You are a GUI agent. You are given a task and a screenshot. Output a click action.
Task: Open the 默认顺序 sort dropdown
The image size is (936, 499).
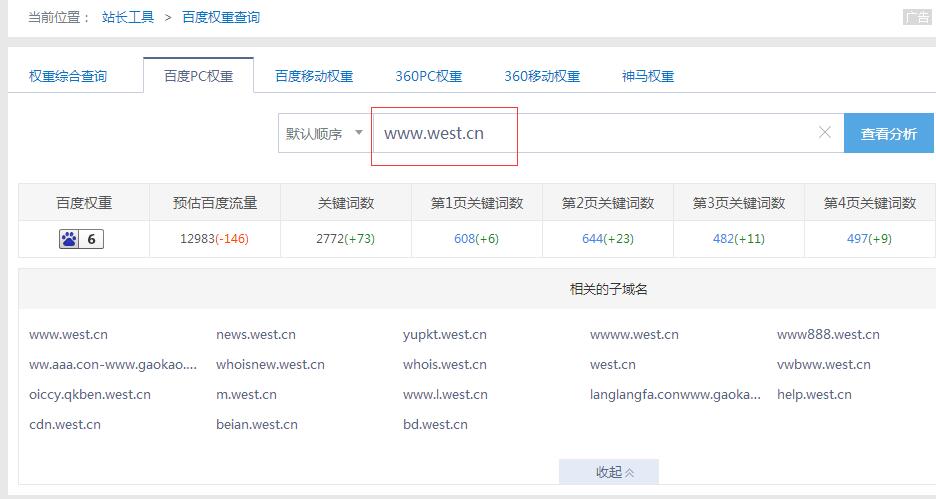point(324,134)
